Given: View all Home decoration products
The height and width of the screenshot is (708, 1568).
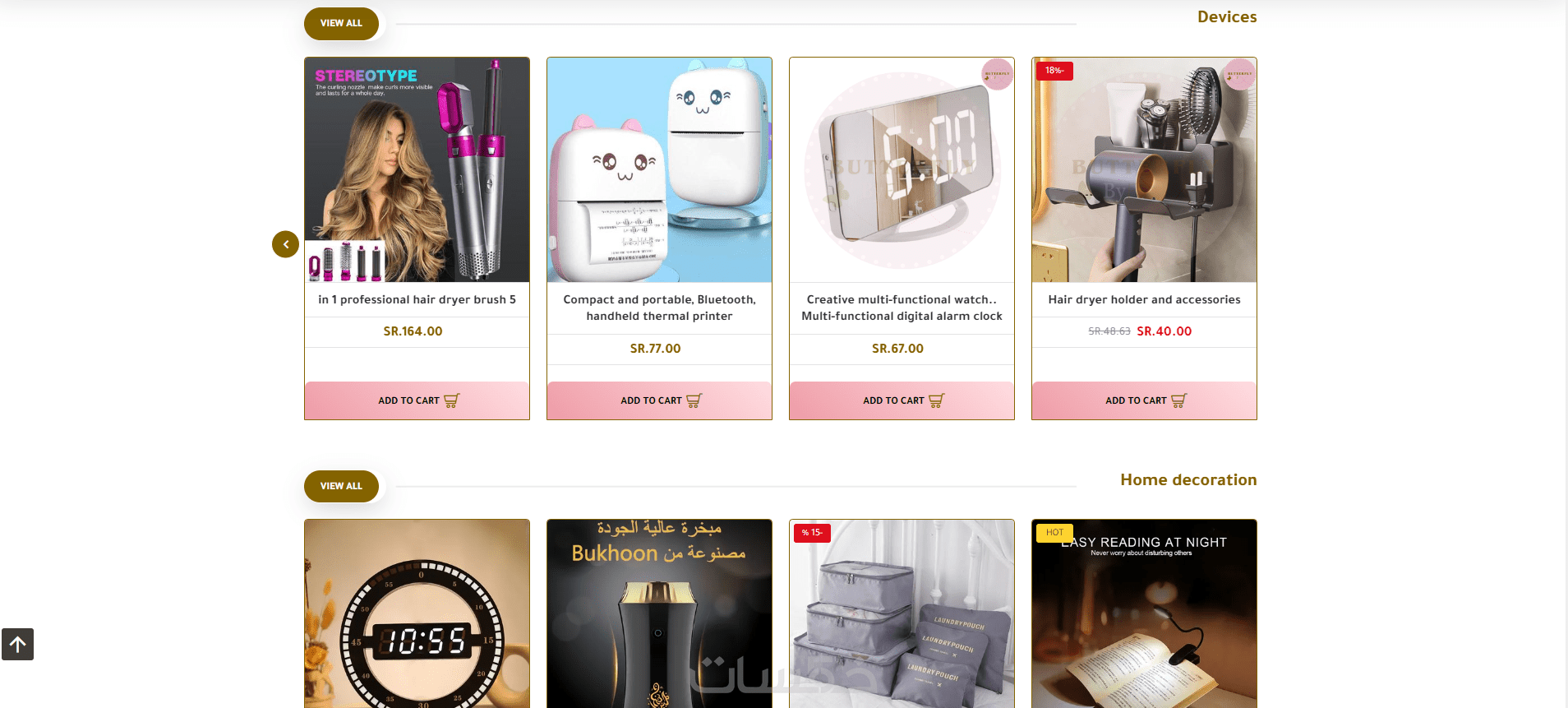Looking at the screenshot, I should tap(341, 486).
